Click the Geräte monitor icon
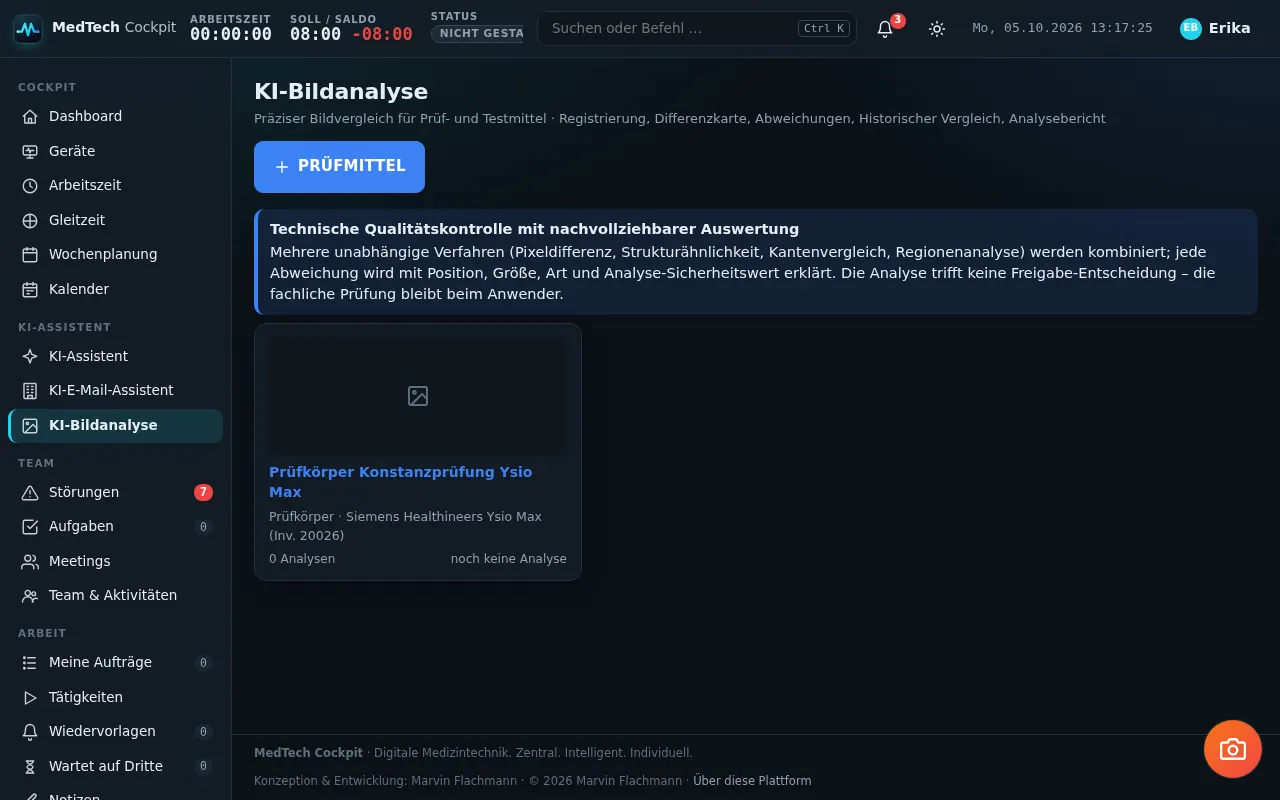 (x=30, y=151)
